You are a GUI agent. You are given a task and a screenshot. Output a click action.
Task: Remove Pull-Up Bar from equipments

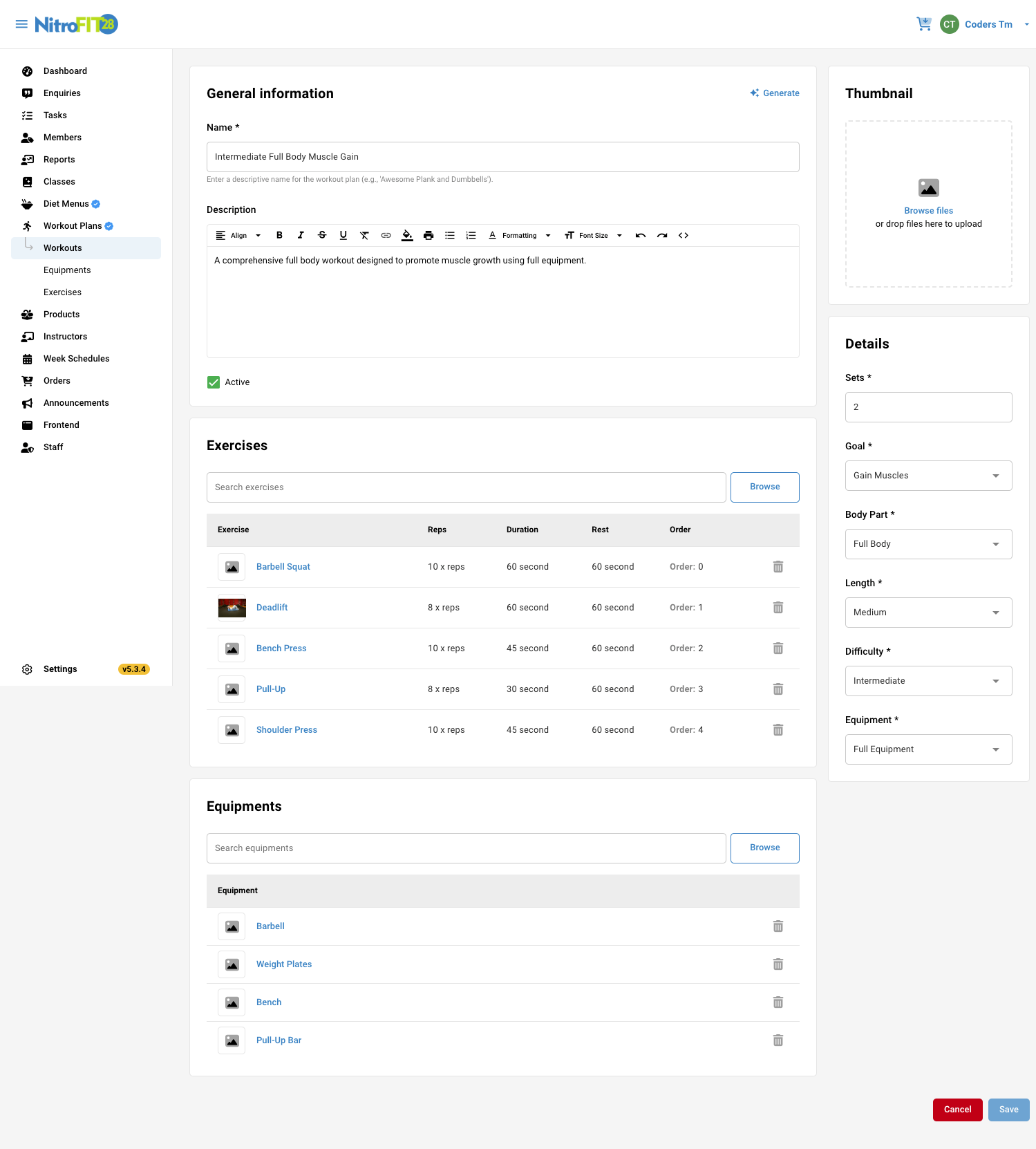click(778, 1040)
